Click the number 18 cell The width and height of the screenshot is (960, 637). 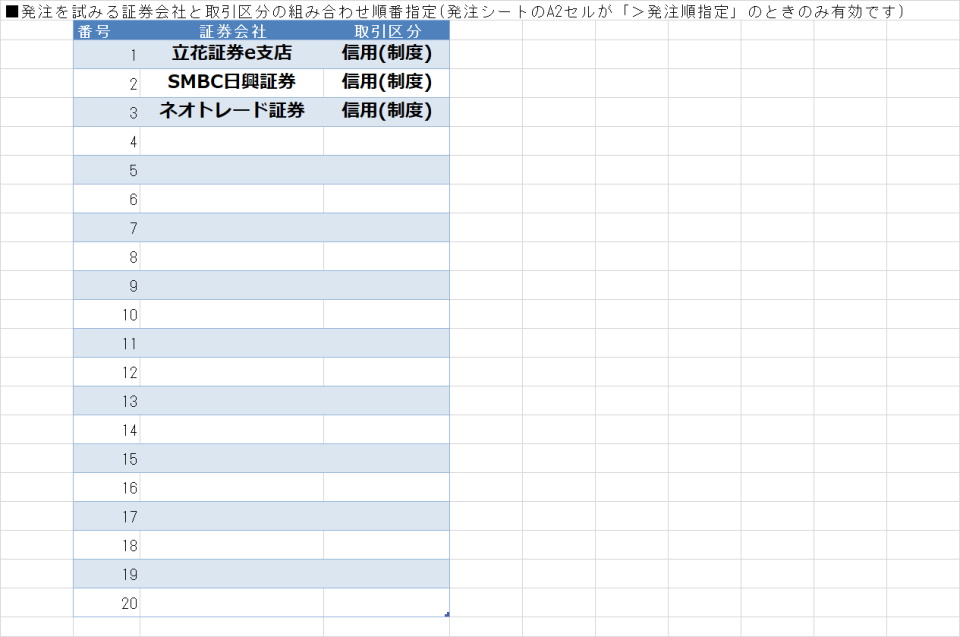click(x=107, y=545)
